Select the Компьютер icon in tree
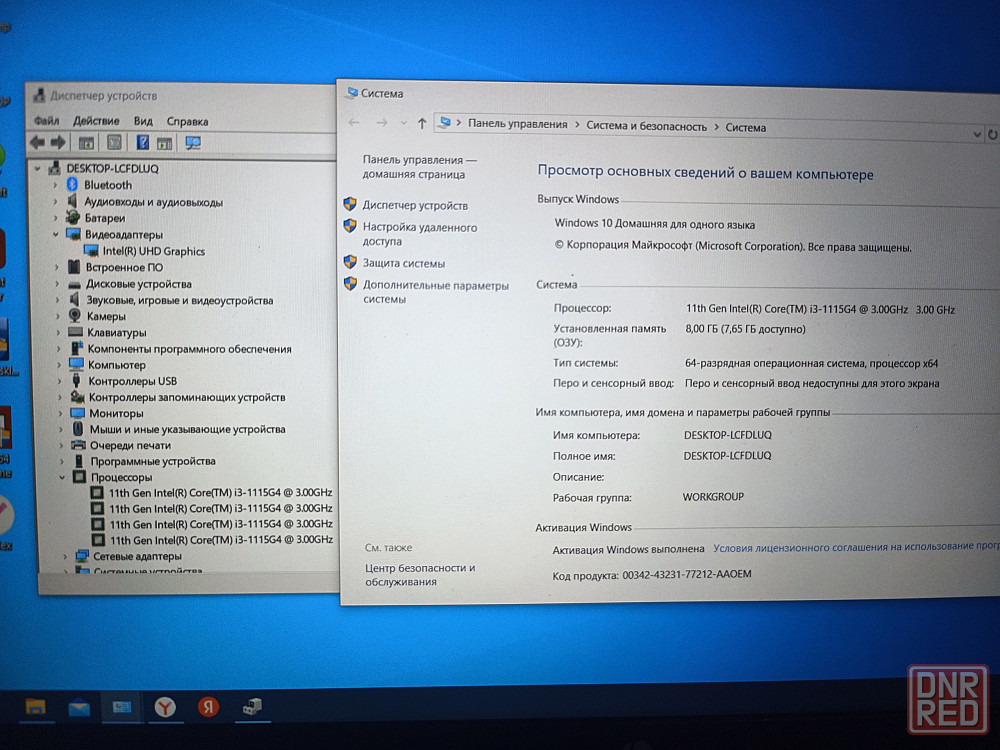 pos(77,364)
